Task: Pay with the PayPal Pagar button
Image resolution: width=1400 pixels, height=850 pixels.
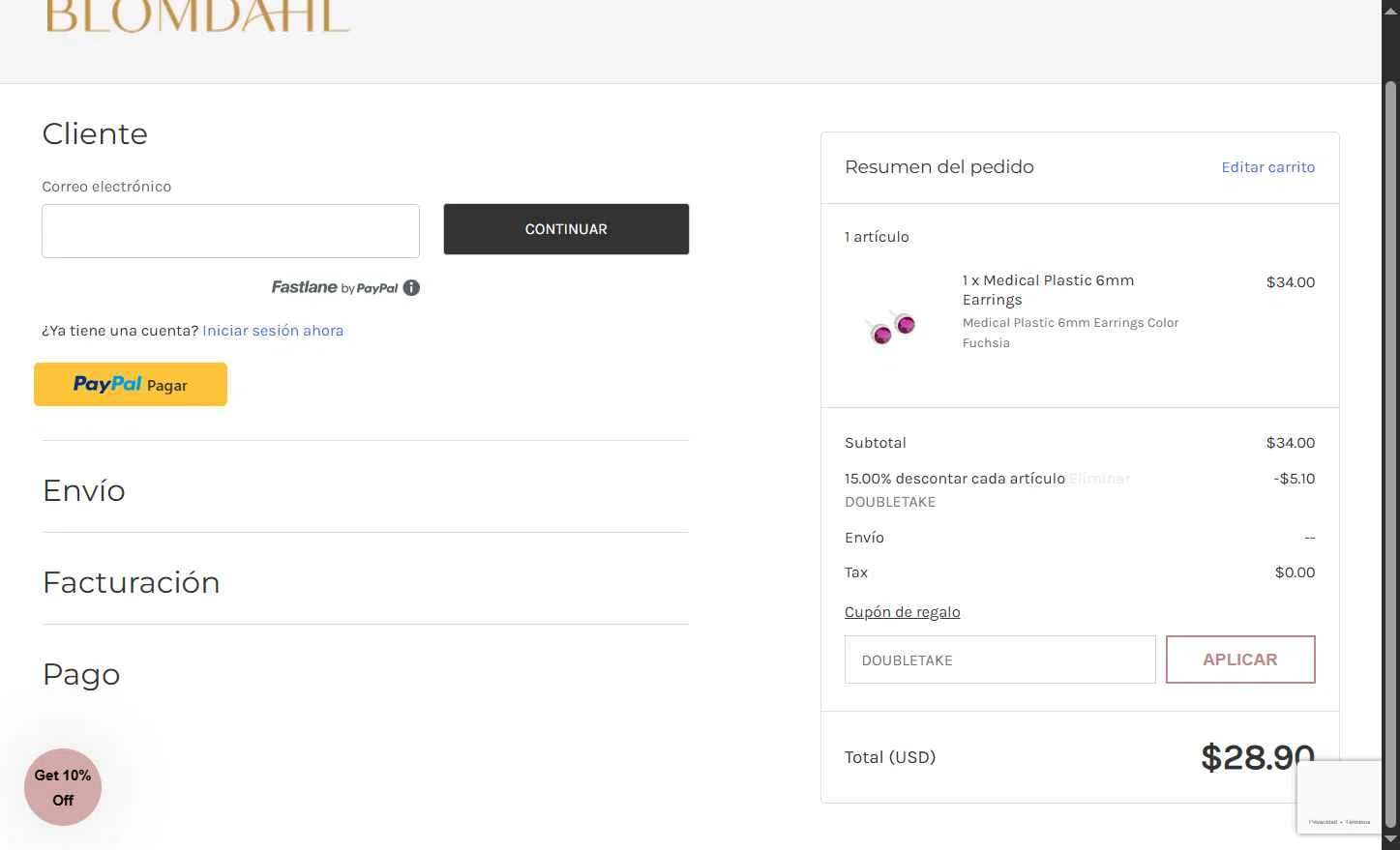Action: (131, 384)
